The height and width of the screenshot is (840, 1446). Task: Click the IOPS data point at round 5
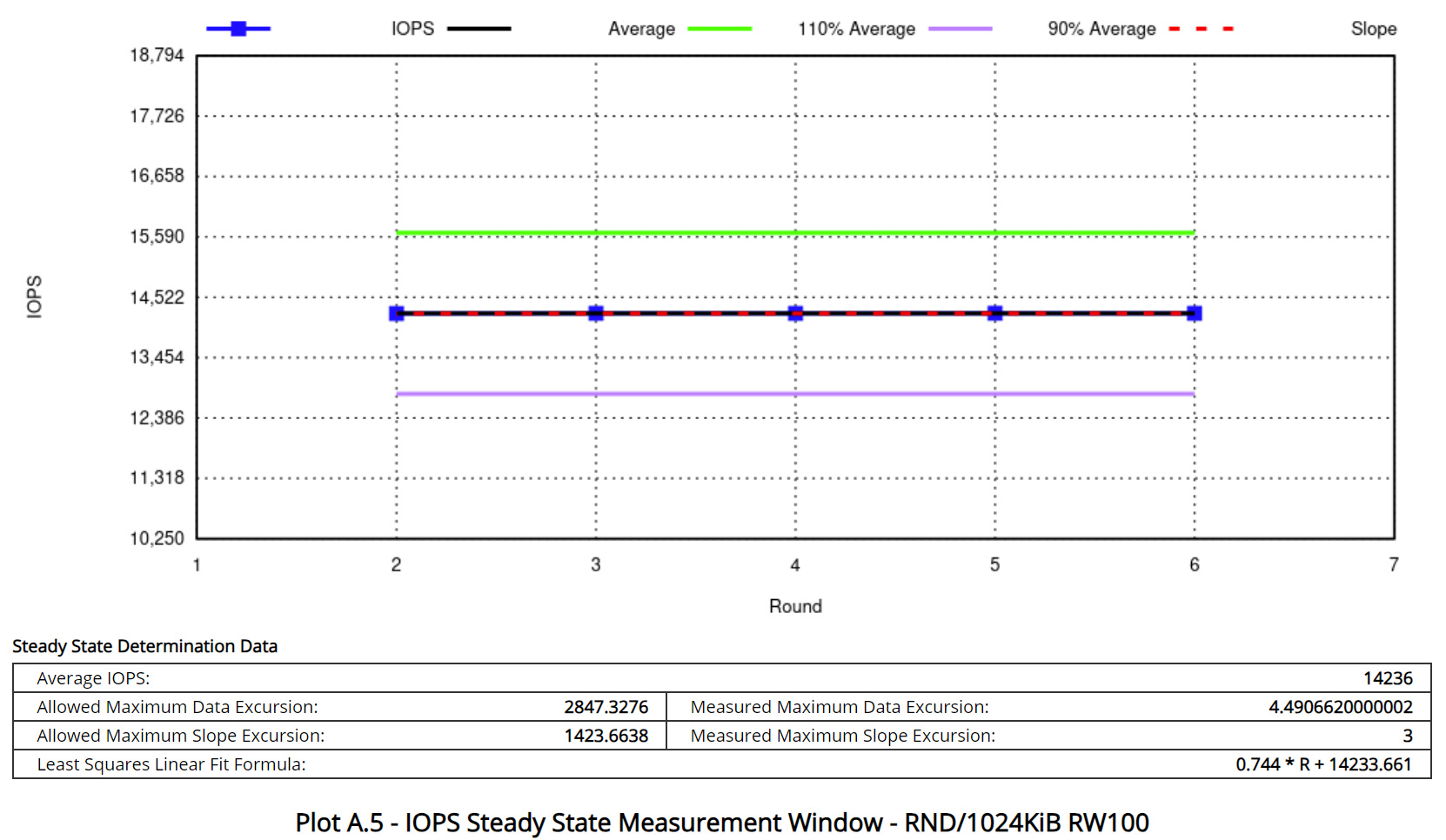click(995, 313)
